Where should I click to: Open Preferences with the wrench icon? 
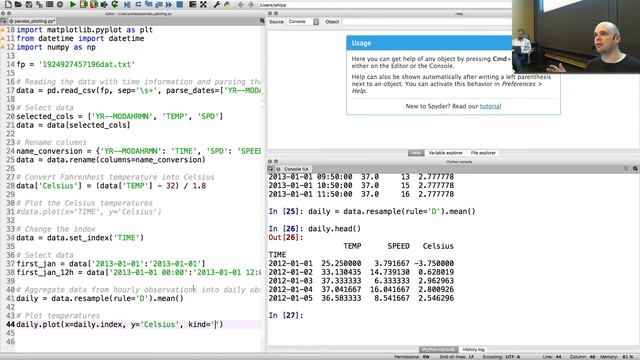[x=216, y=4]
